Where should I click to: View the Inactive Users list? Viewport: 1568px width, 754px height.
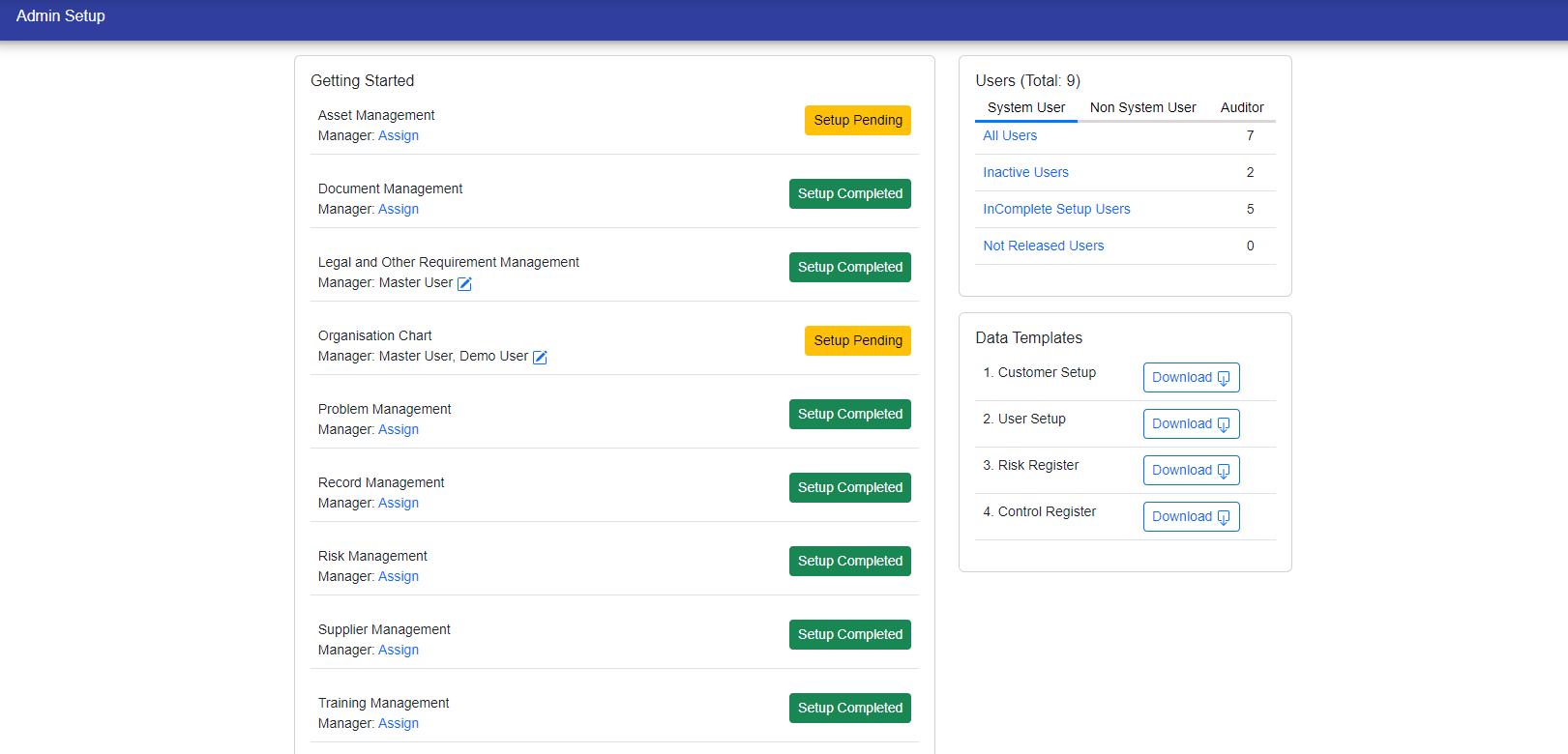[1025, 172]
